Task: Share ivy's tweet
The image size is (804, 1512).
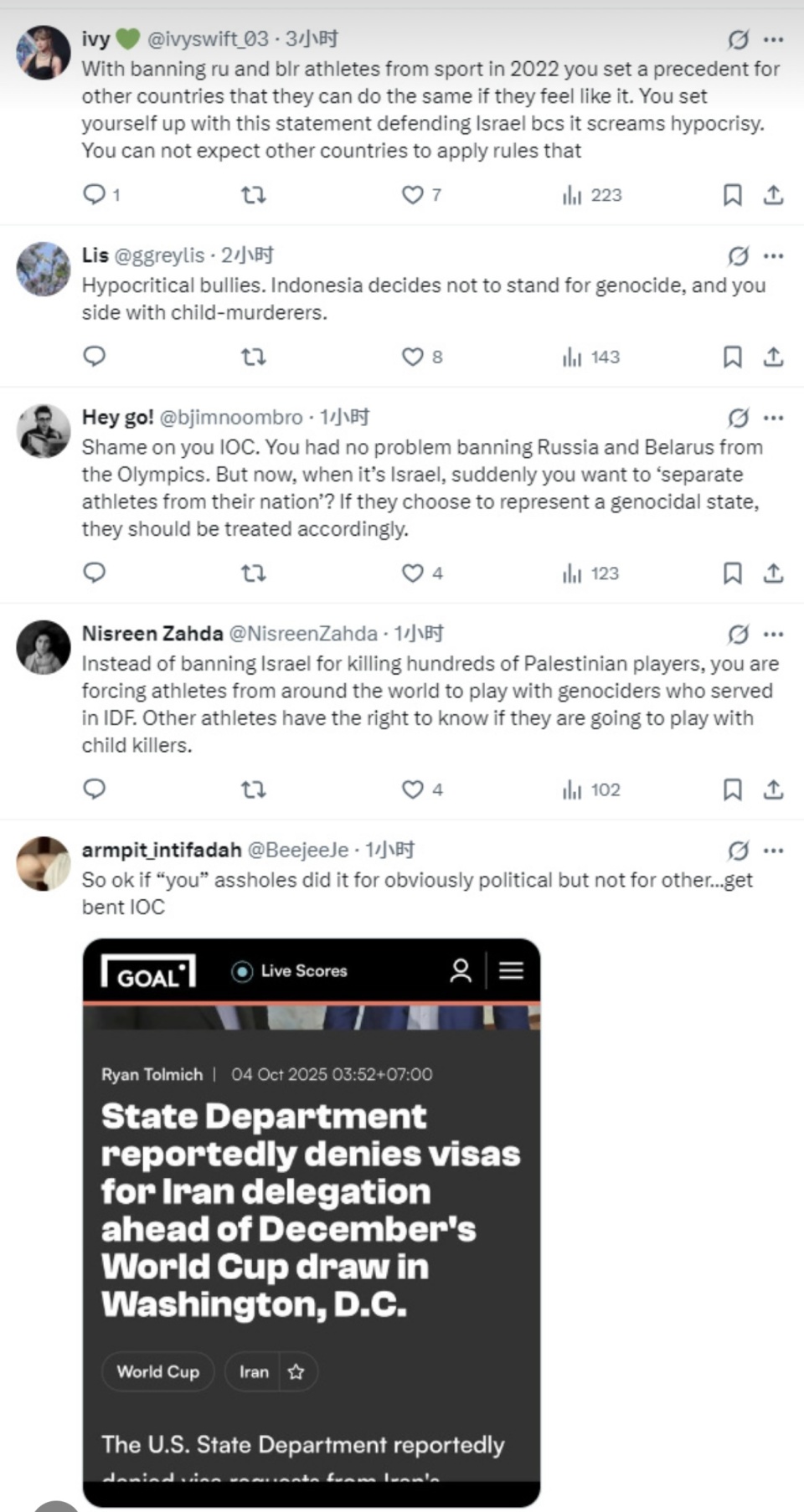Action: 773,195
